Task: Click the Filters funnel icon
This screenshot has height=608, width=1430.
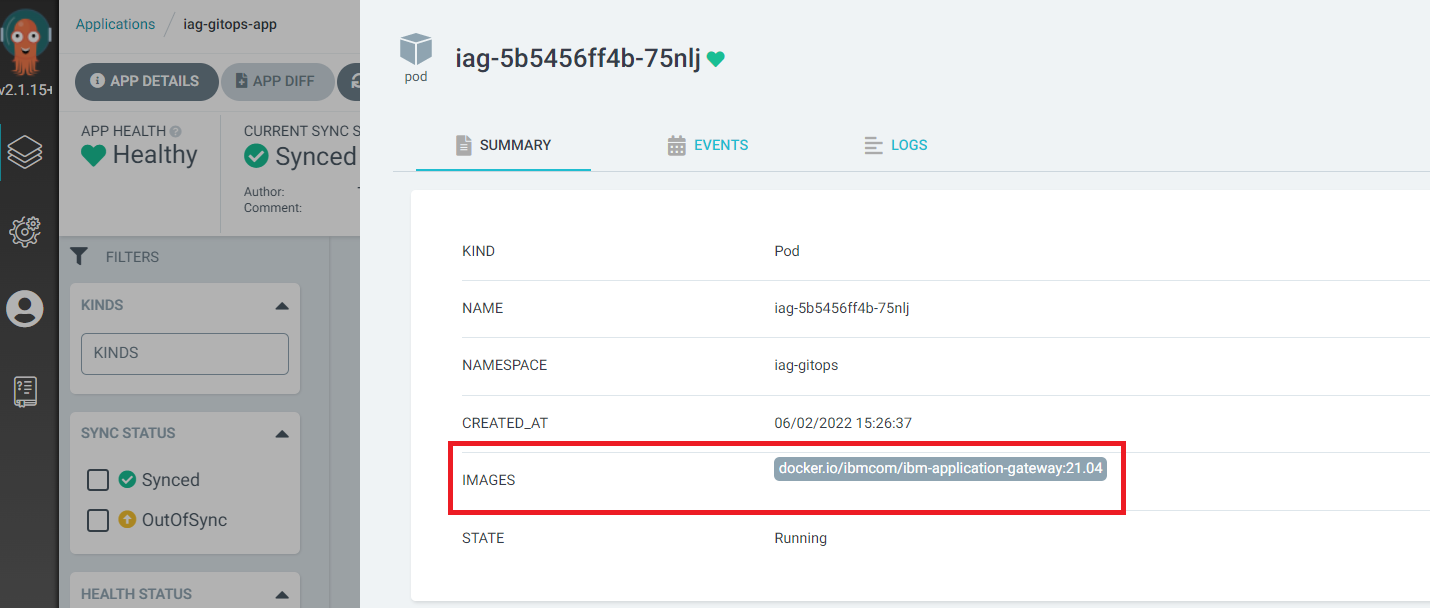Action: (x=79, y=257)
